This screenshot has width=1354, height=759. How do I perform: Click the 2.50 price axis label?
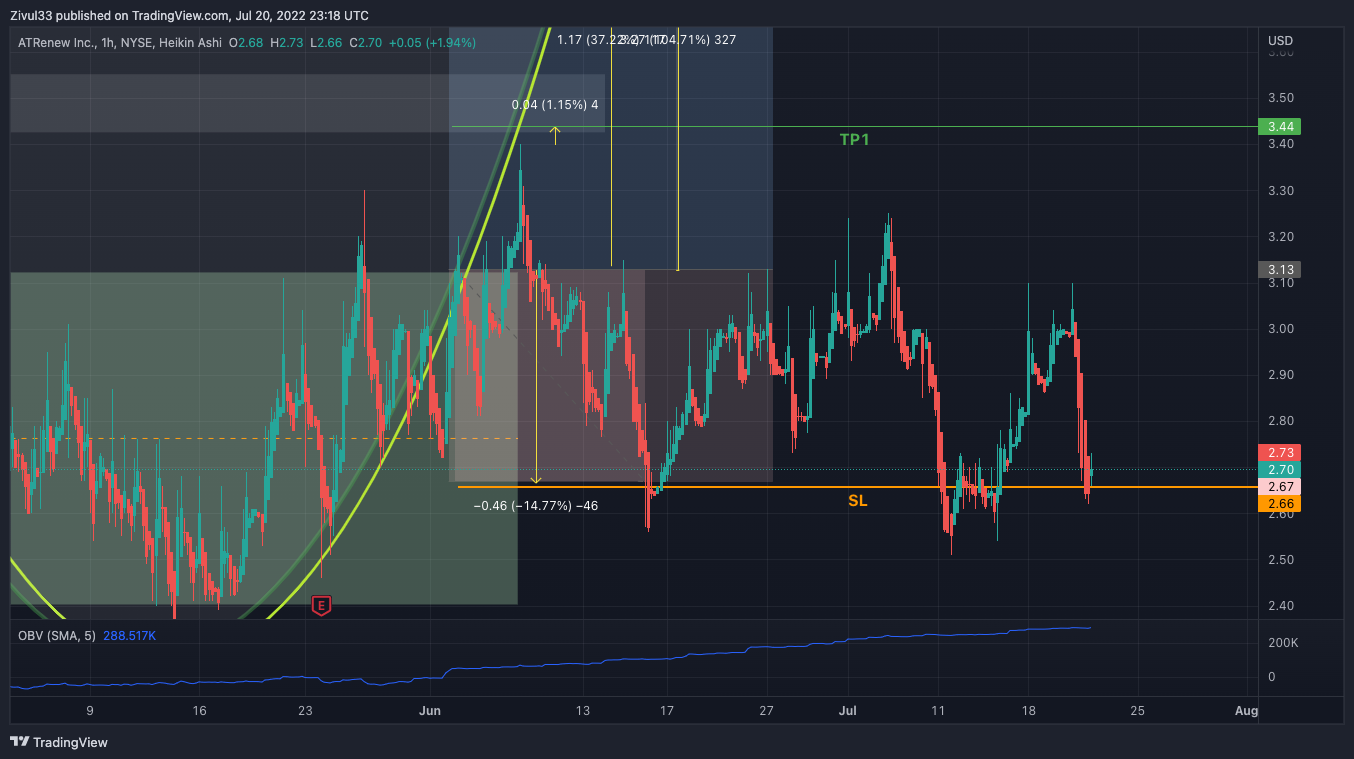(1280, 560)
